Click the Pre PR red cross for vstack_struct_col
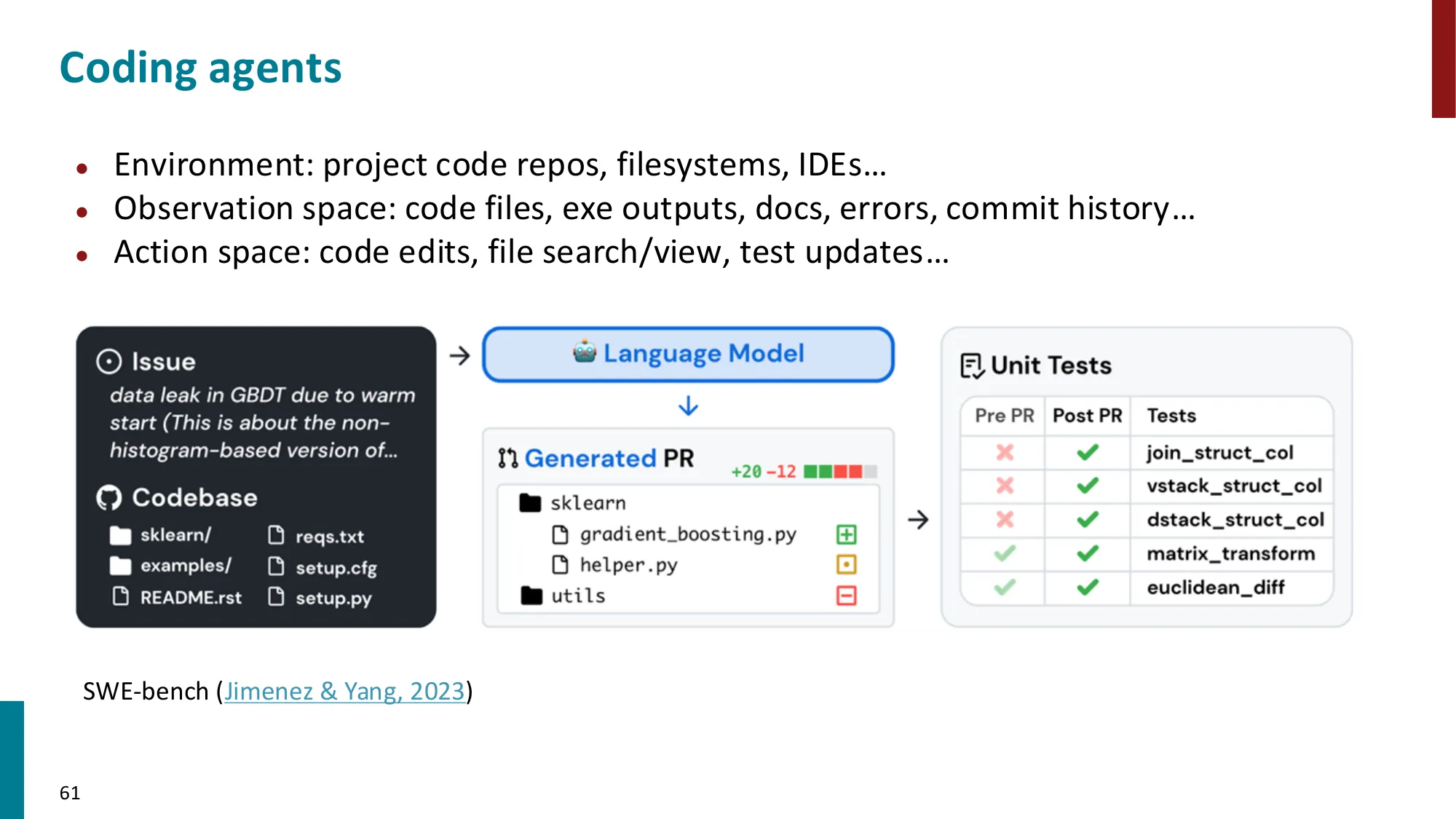The image size is (1456, 819). 1005,486
